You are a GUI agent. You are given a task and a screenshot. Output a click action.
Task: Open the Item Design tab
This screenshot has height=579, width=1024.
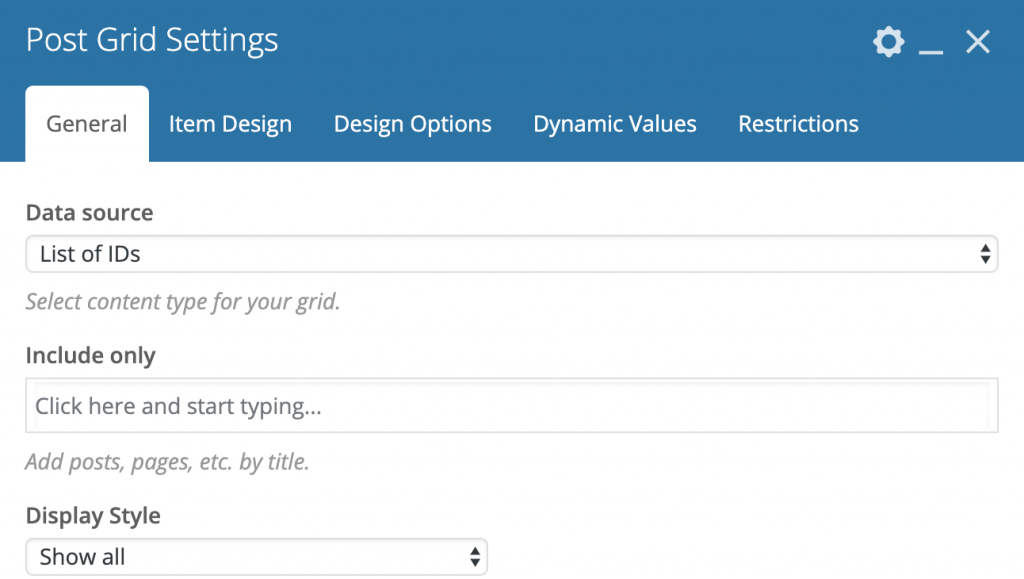click(230, 124)
